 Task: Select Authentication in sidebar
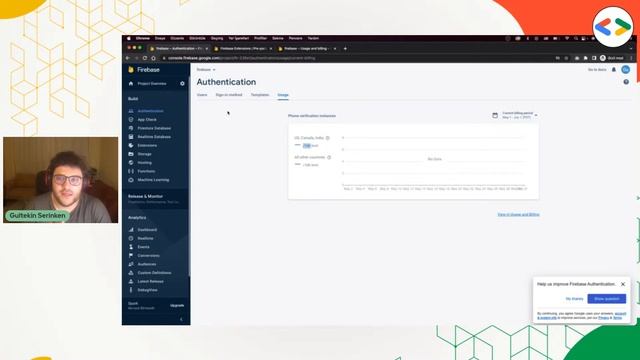pyautogui.click(x=150, y=111)
